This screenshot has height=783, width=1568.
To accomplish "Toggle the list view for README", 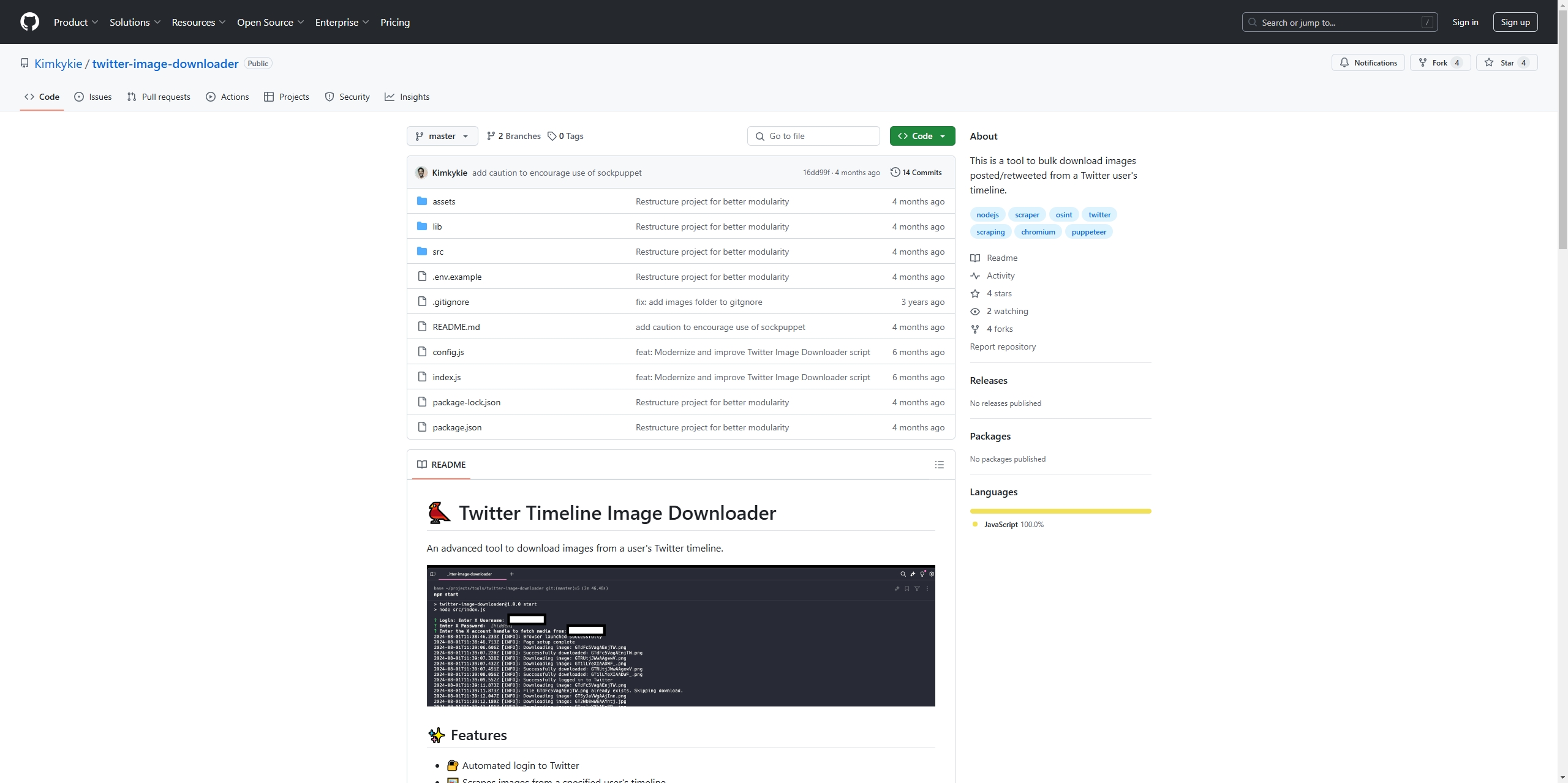I will pos(940,464).
